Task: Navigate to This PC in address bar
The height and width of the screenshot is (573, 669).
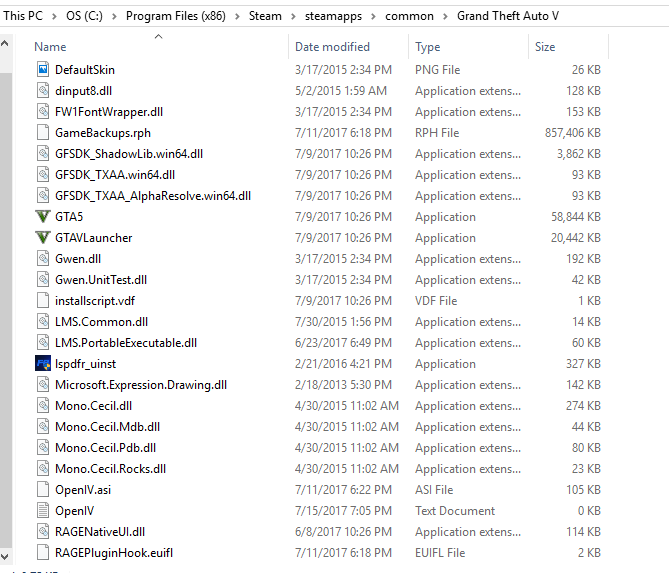Action: 23,16
